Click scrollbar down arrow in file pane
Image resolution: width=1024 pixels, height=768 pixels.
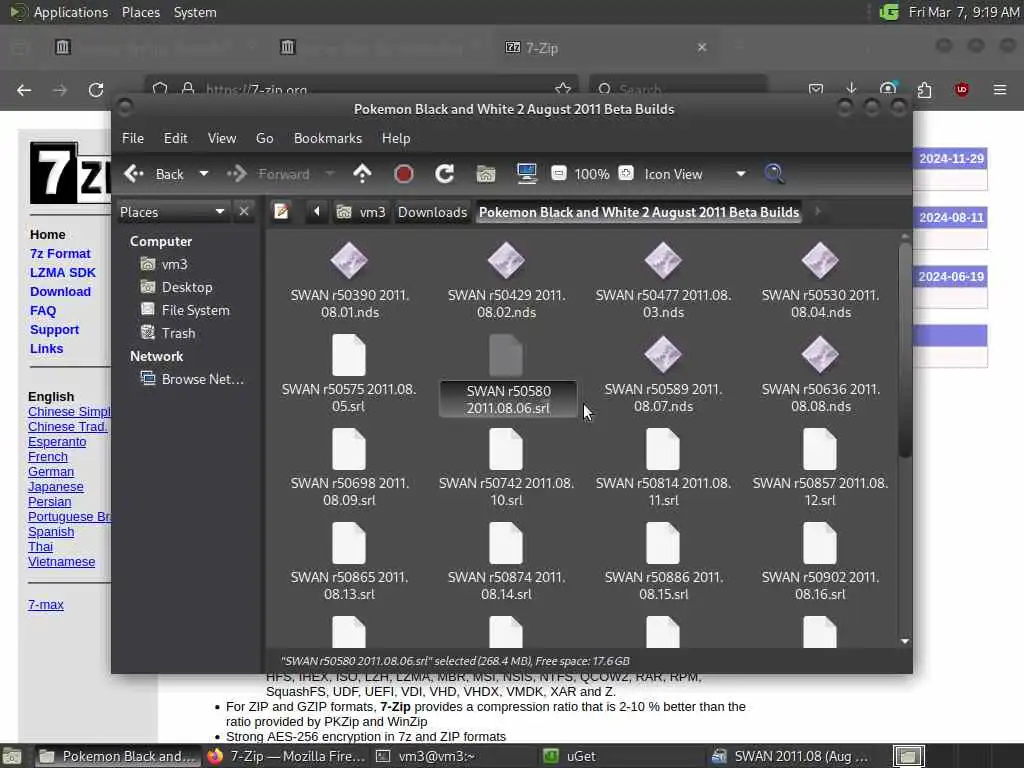pyautogui.click(x=904, y=641)
